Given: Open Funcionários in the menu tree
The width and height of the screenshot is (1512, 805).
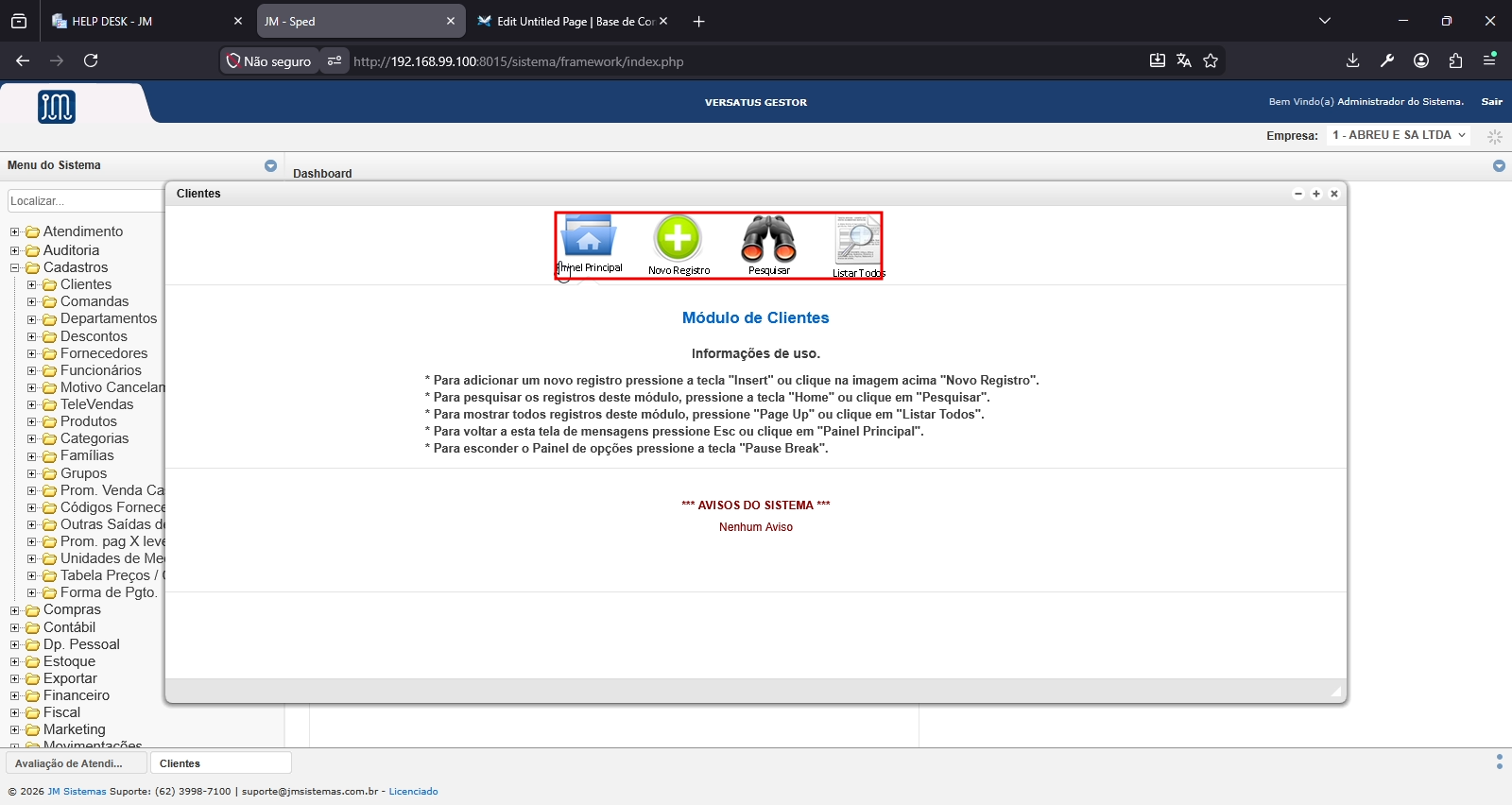Looking at the screenshot, I should coord(101,370).
